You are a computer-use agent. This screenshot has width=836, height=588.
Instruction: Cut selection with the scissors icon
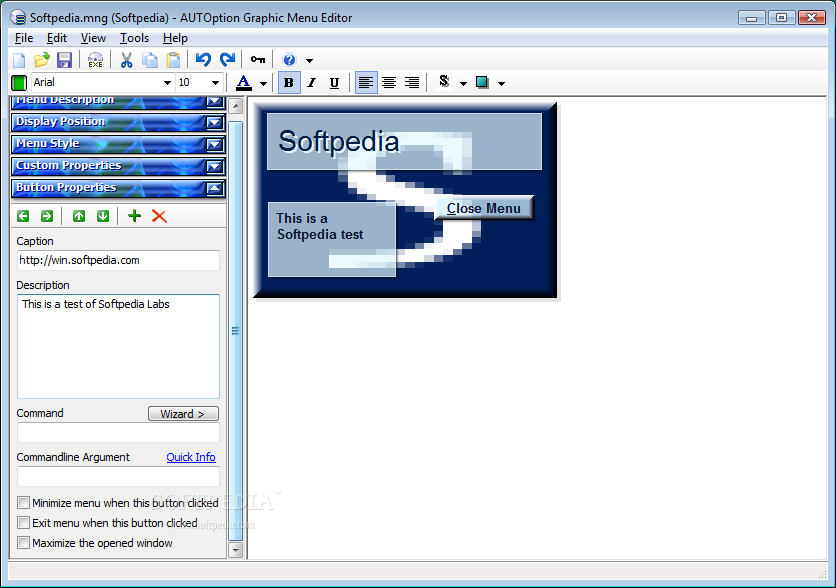click(126, 60)
